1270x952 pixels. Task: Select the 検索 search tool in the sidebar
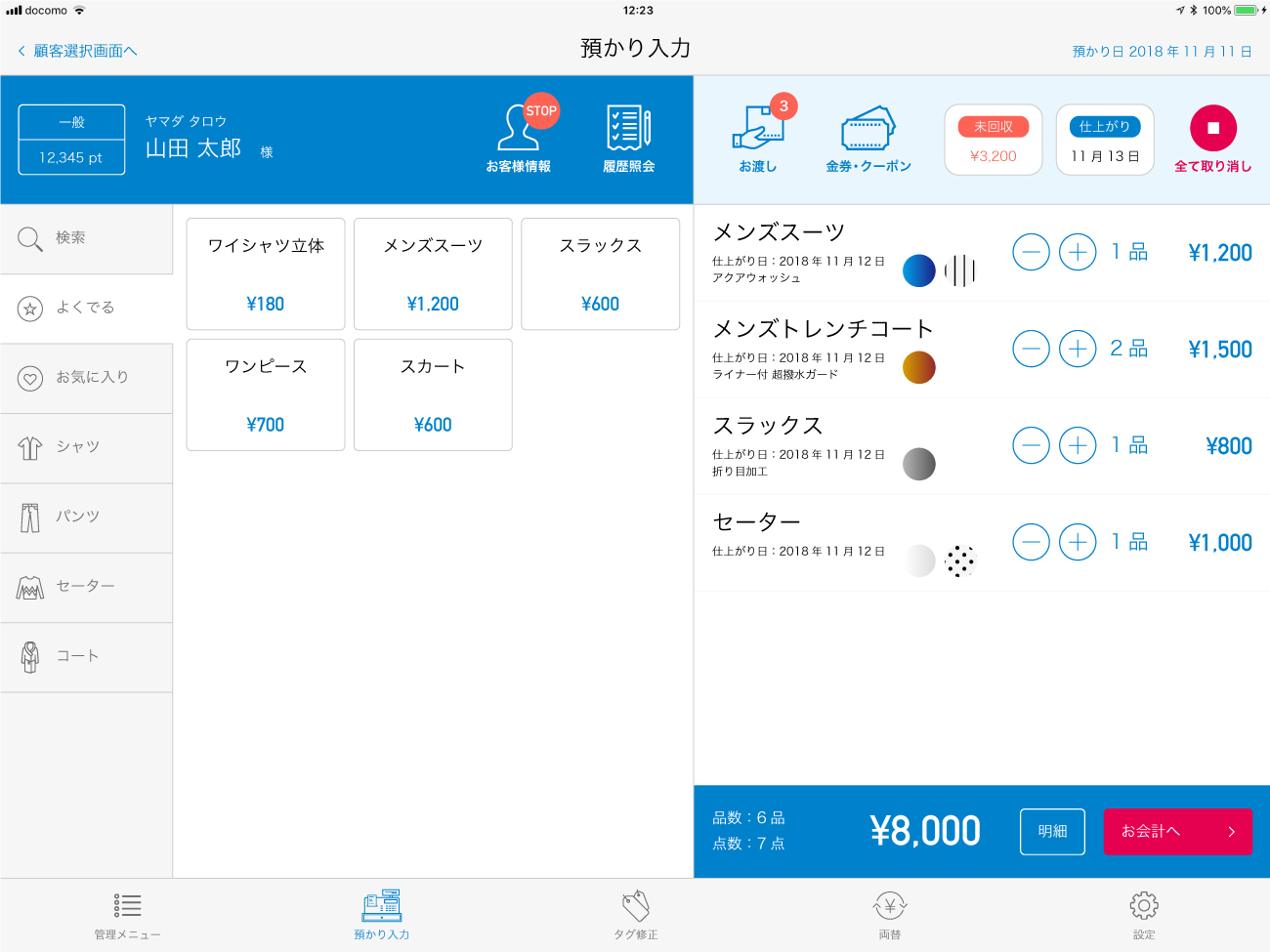point(86,237)
